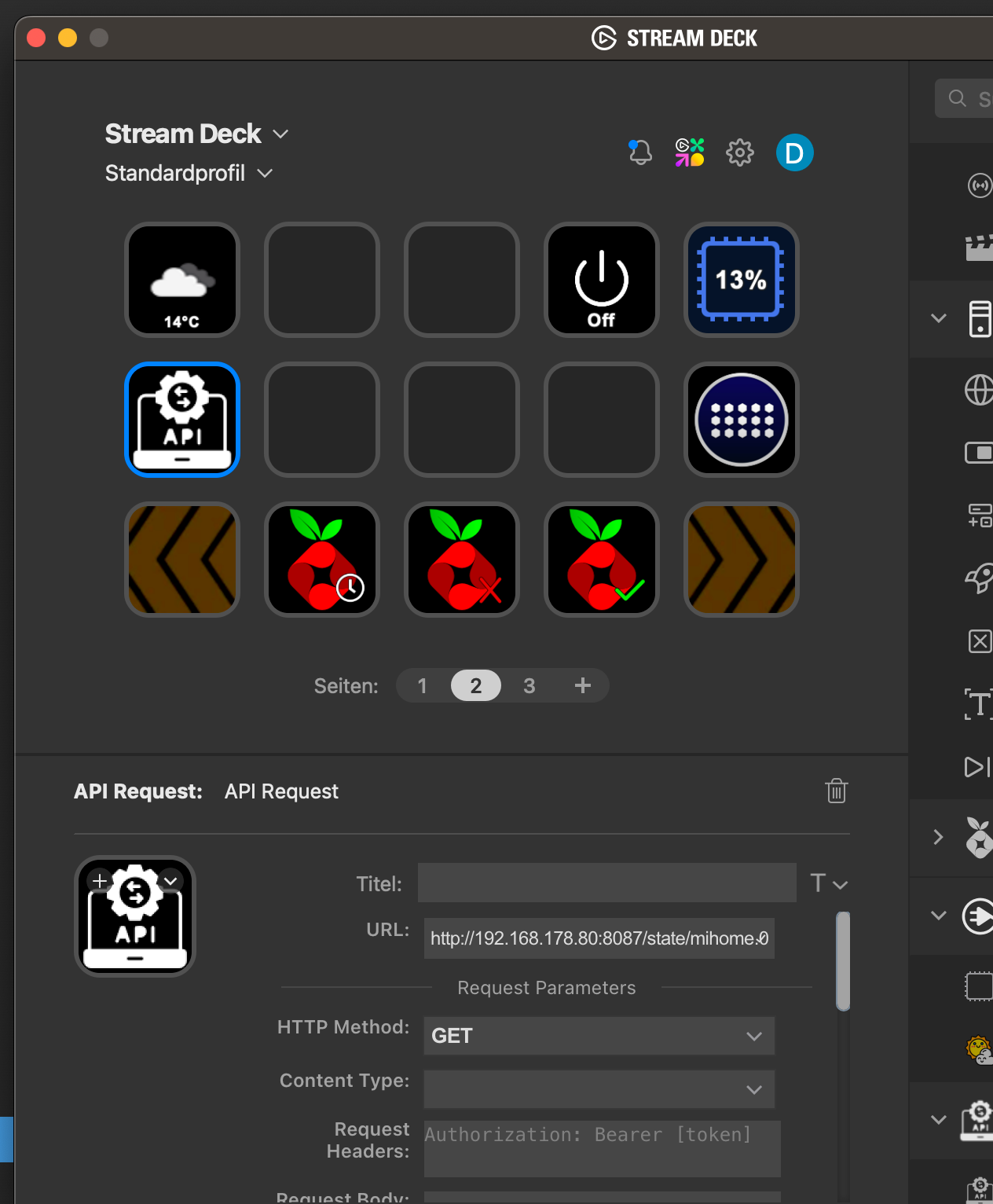Switch to page 3
Image resolution: width=993 pixels, height=1204 pixels.
(x=529, y=686)
